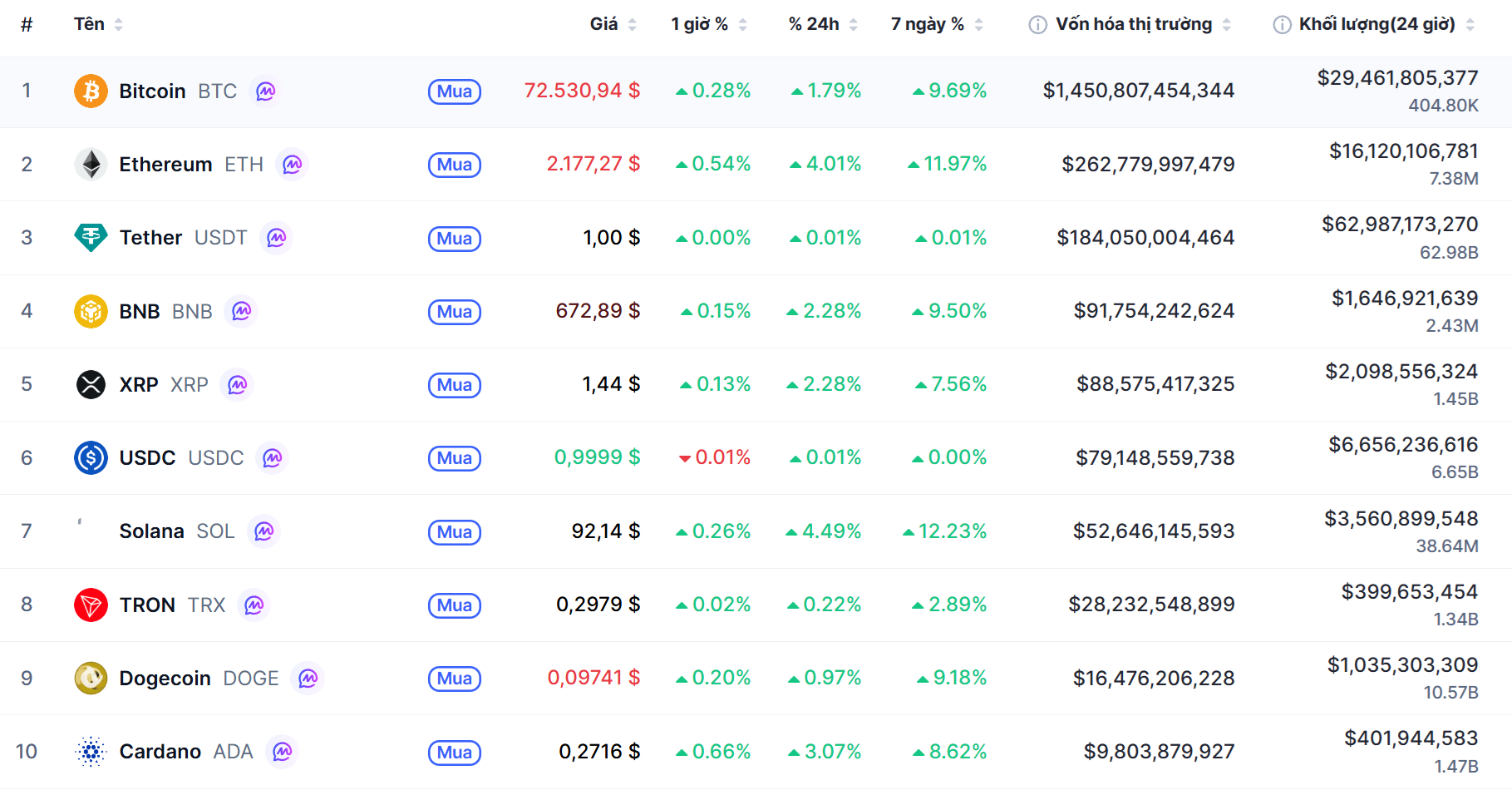Click the purple chart badge beside BTC
Viewport: 1512px width, 790px height.
[265, 91]
